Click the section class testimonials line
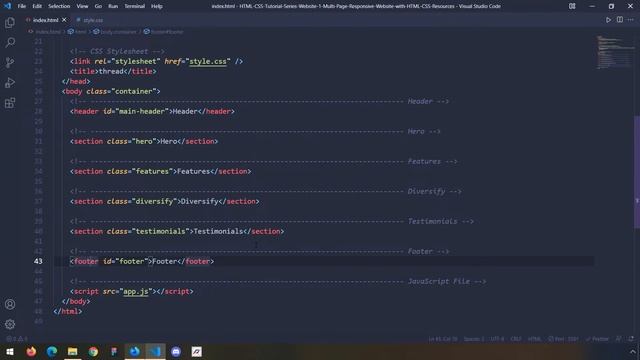The image size is (640, 360). click(x=177, y=231)
